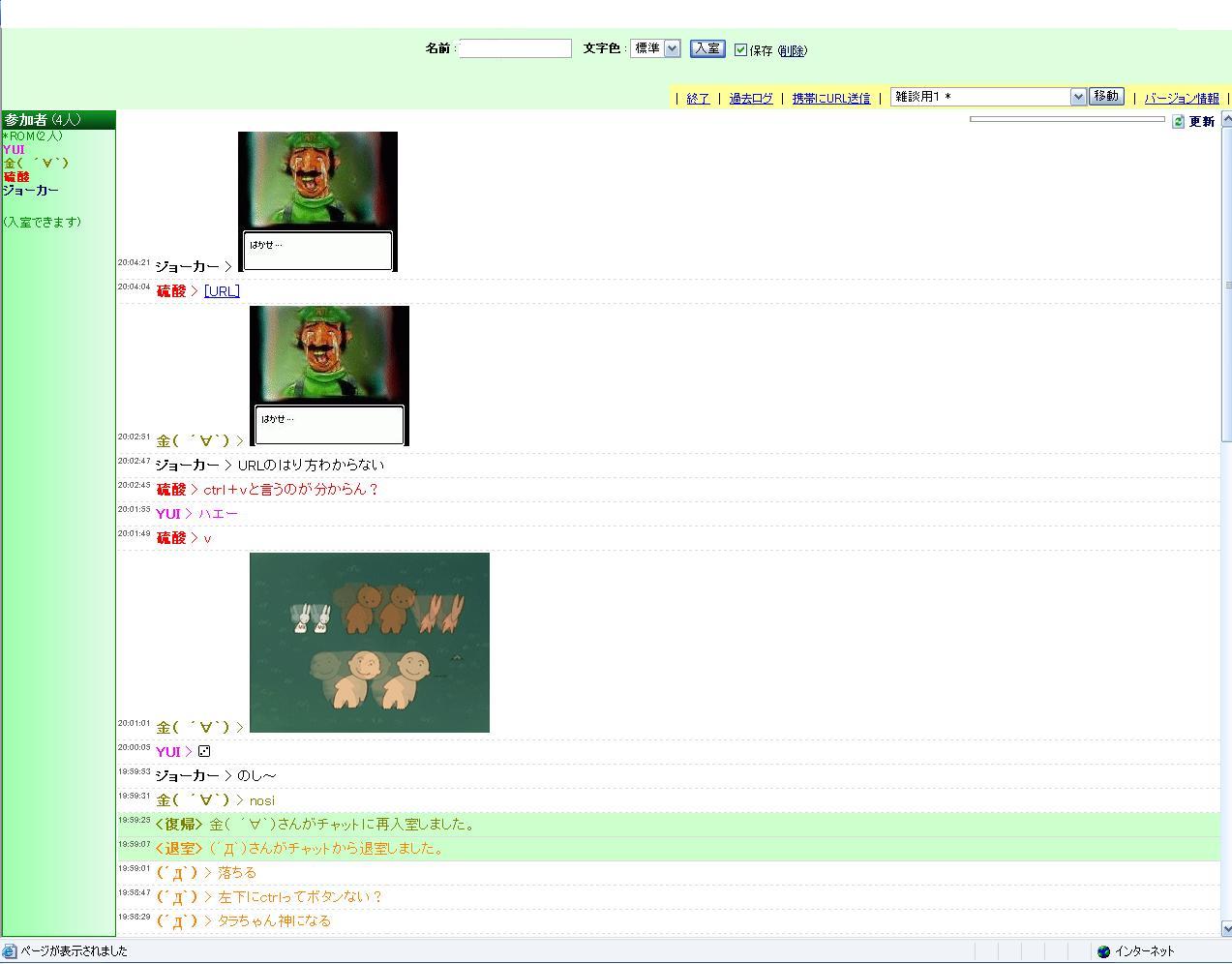Click the ROM(2人) text
1232x964 pixels.
32,136
